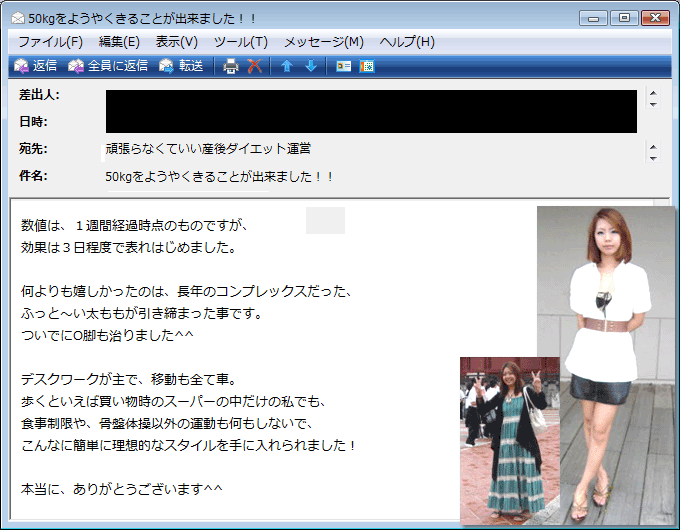The width and height of the screenshot is (680, 530).
Task: Click the up arrow beside the 宛先 field
Action: [x=653, y=147]
